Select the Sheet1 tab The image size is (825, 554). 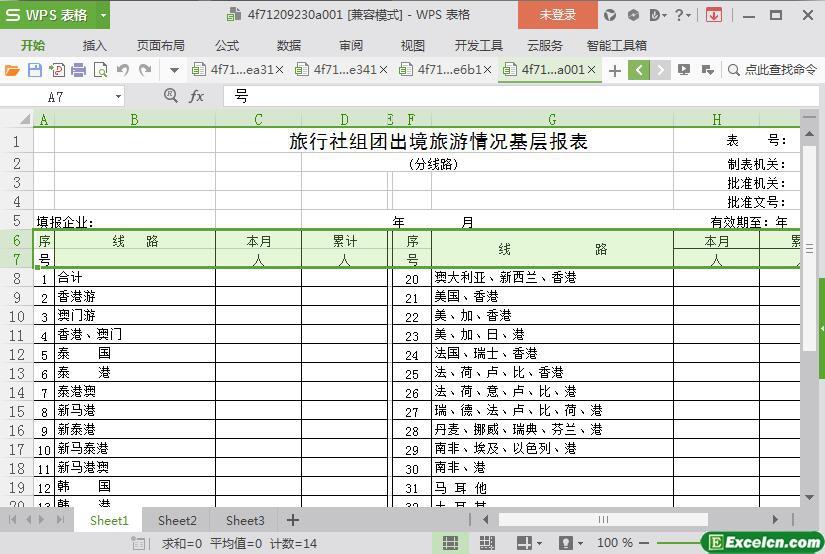click(x=109, y=520)
